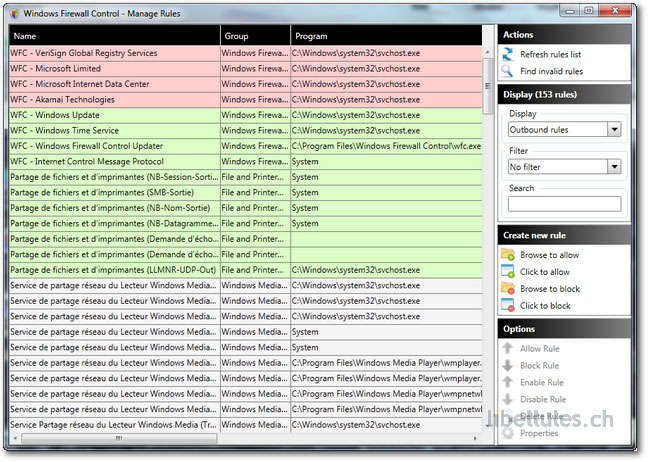
Task: Click the Enable Rule up-arrow icon
Action: [x=508, y=382]
